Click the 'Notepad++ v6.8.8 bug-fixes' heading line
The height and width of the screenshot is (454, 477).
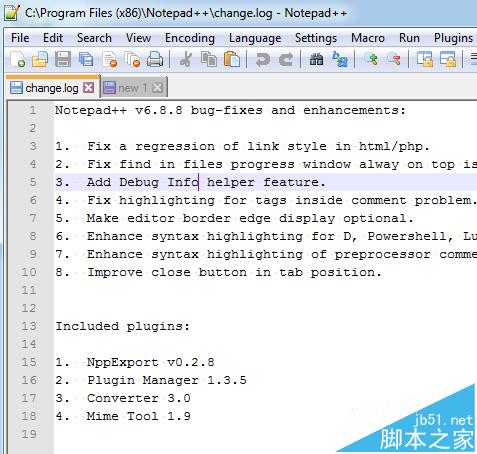[x=230, y=110]
